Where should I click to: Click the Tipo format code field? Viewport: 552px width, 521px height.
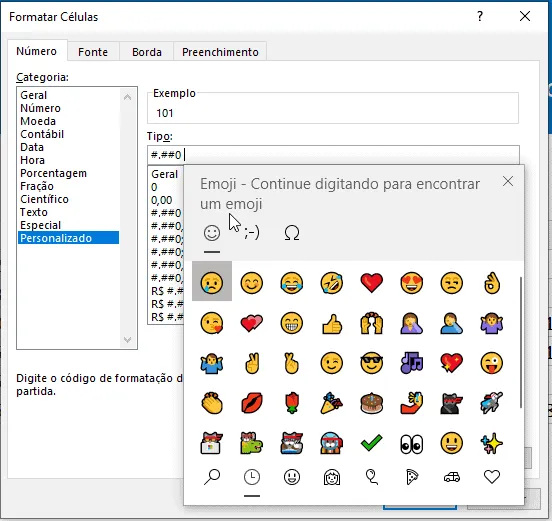tap(333, 155)
